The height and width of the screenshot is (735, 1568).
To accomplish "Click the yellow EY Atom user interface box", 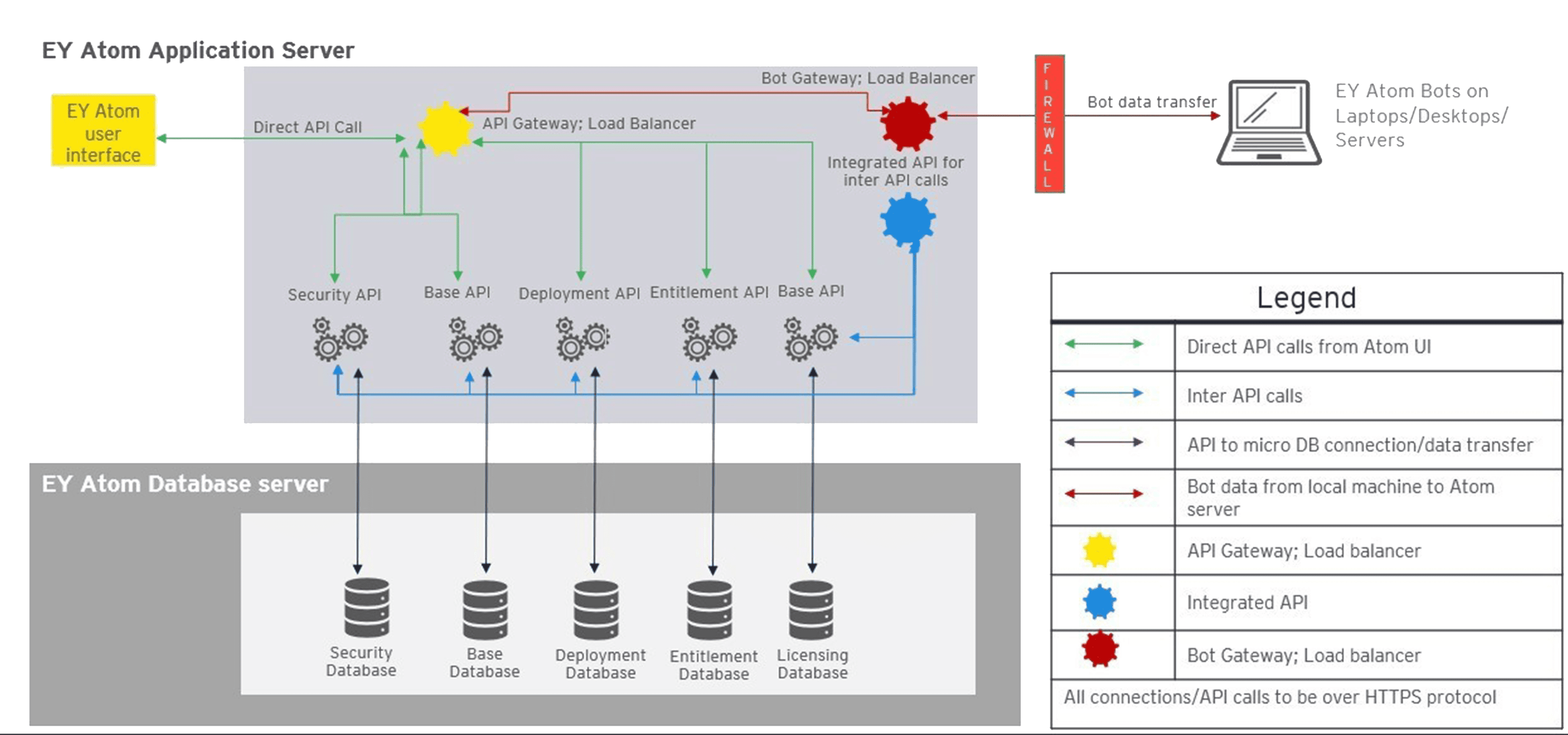I will coord(103,130).
